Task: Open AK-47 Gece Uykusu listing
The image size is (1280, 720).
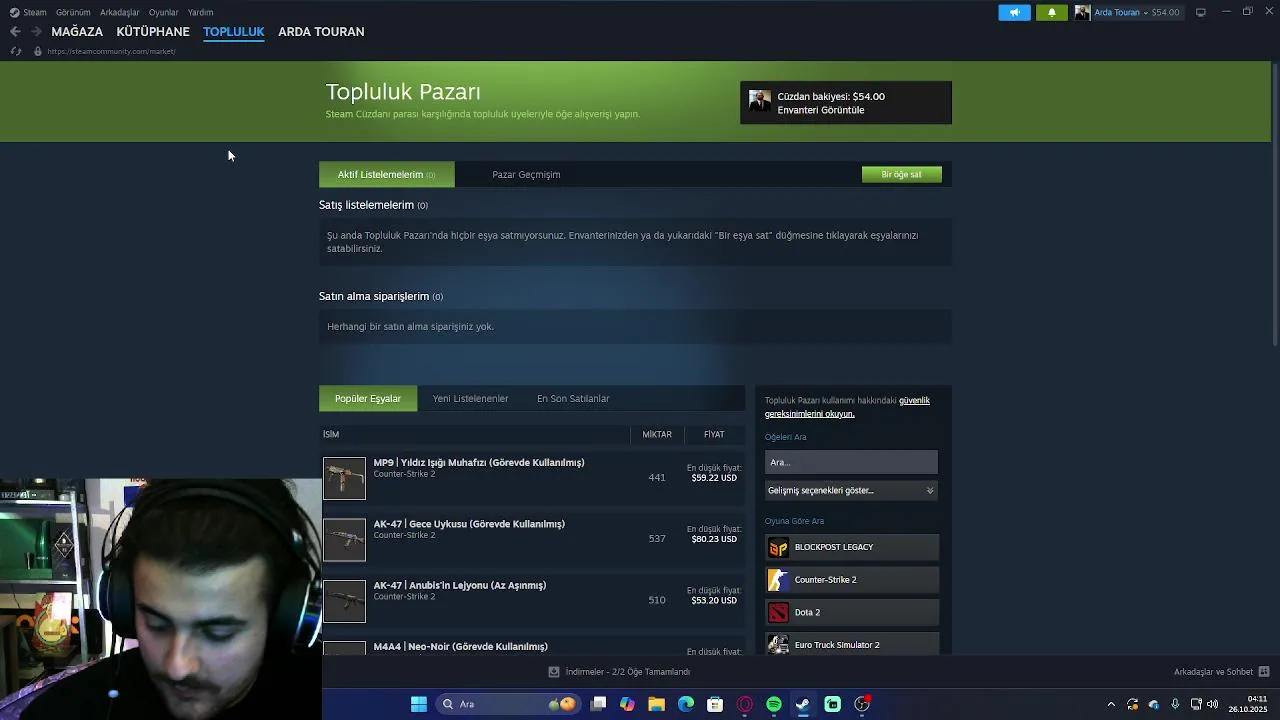Action: (x=469, y=524)
